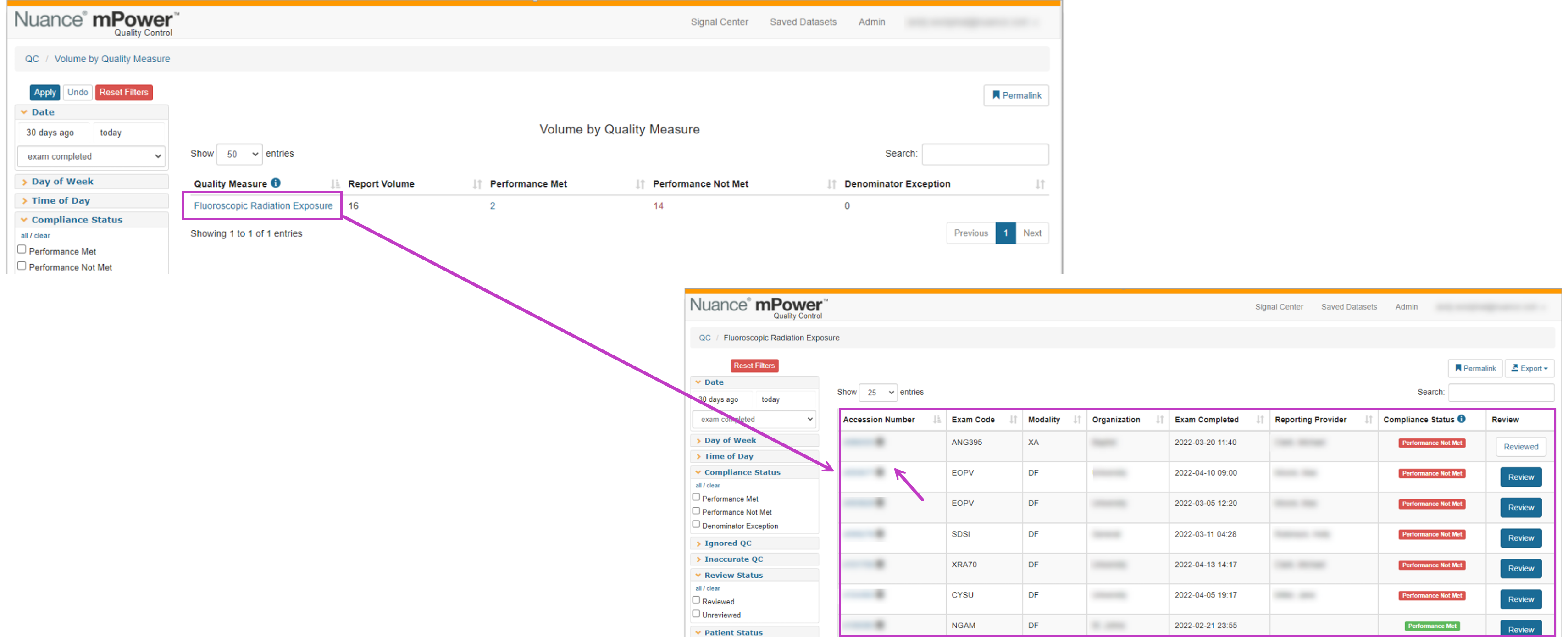Select page 1 in pagination
Viewport: 1568px width, 637px height.
pos(1006,233)
